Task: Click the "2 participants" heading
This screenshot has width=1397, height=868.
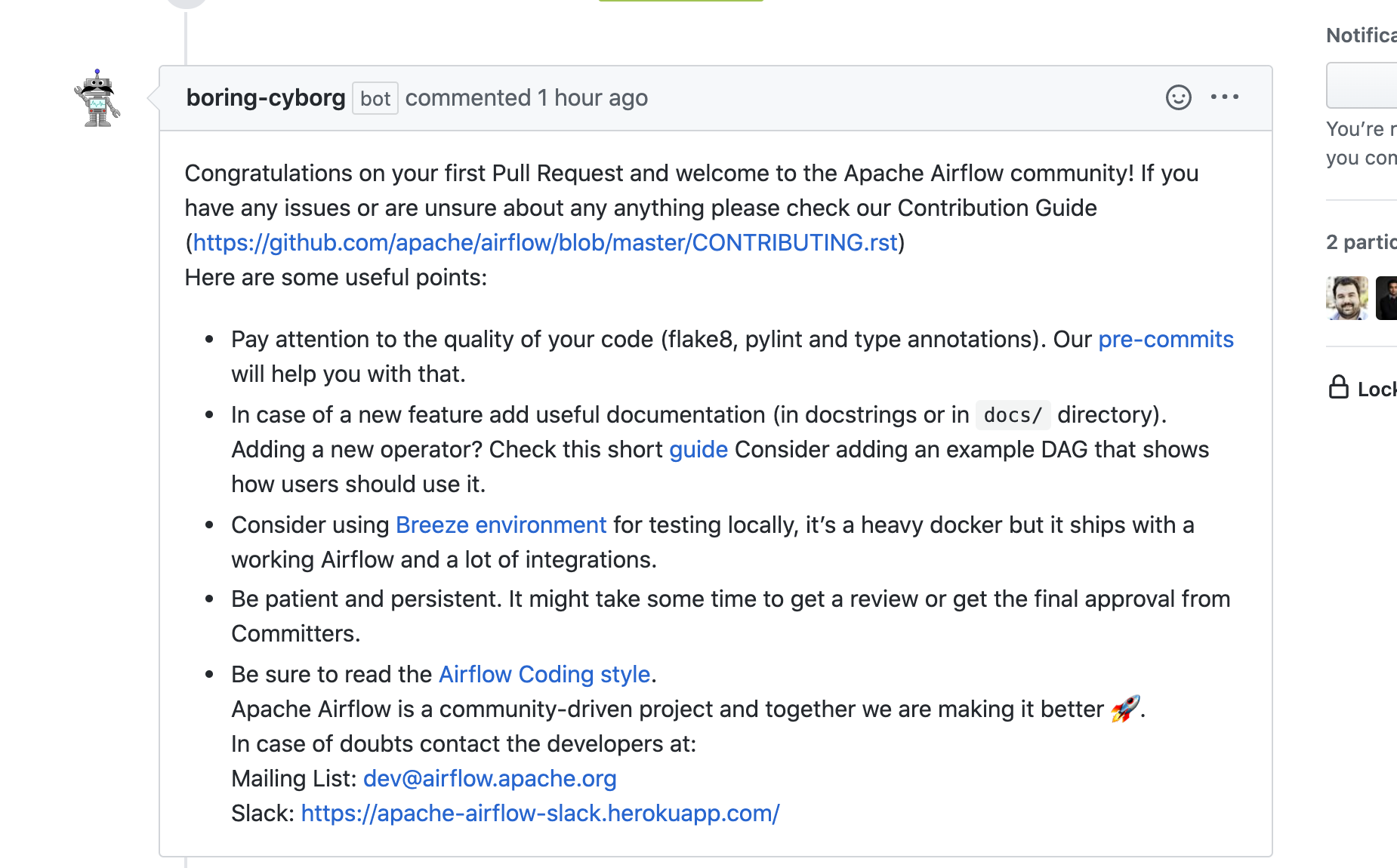Action: point(1362,242)
